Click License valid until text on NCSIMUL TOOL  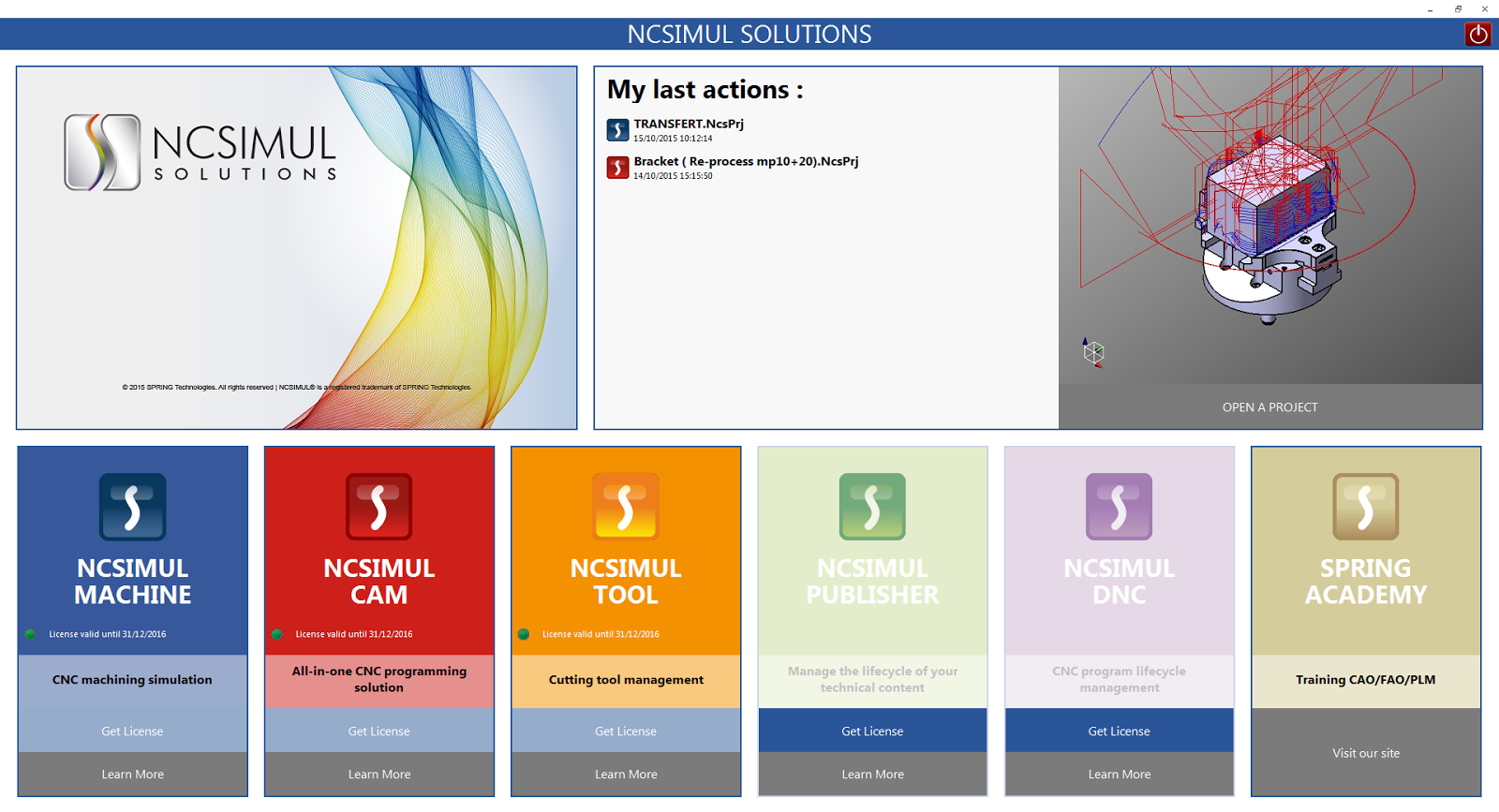pos(601,634)
